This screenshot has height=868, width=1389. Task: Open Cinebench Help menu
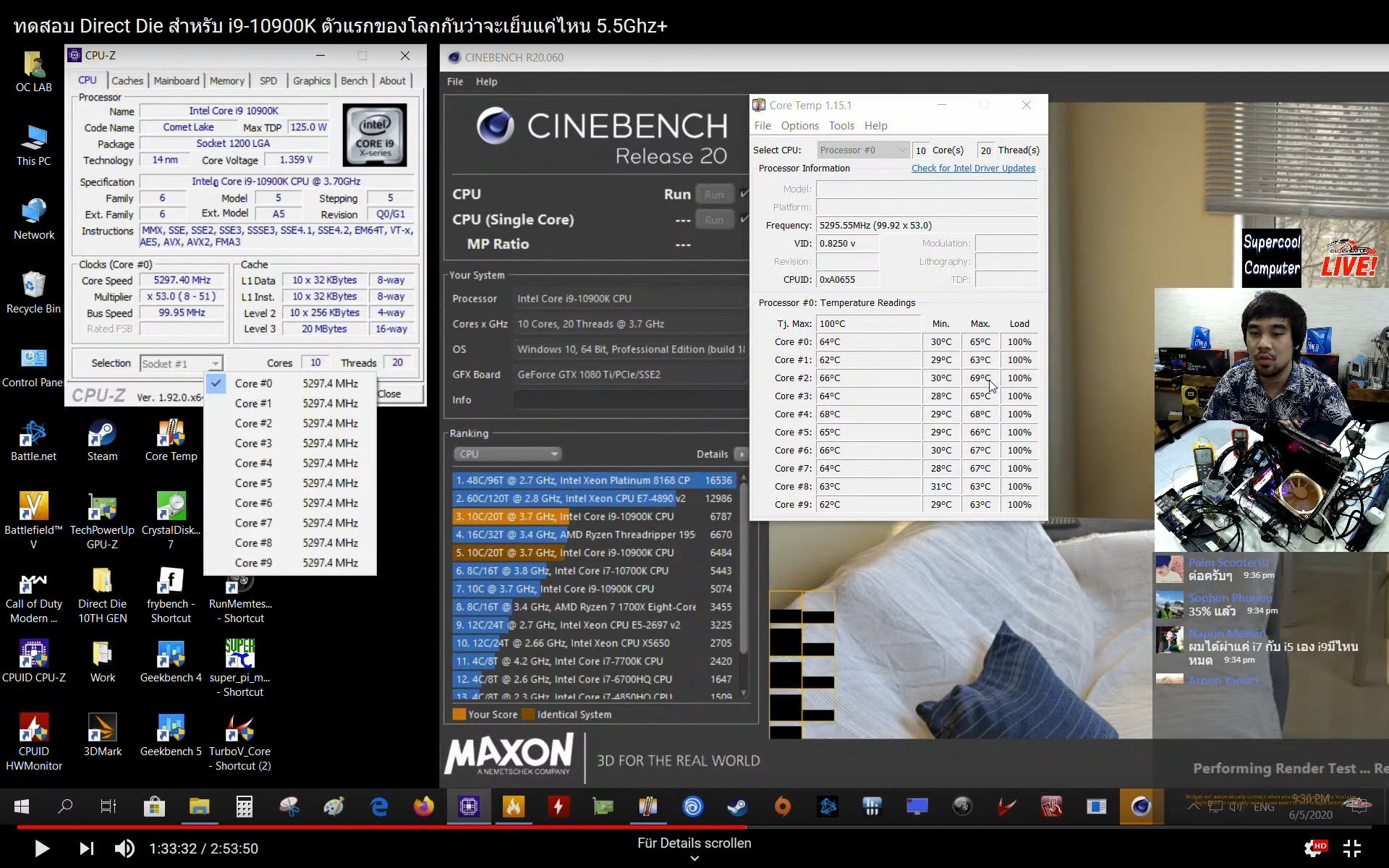486,82
